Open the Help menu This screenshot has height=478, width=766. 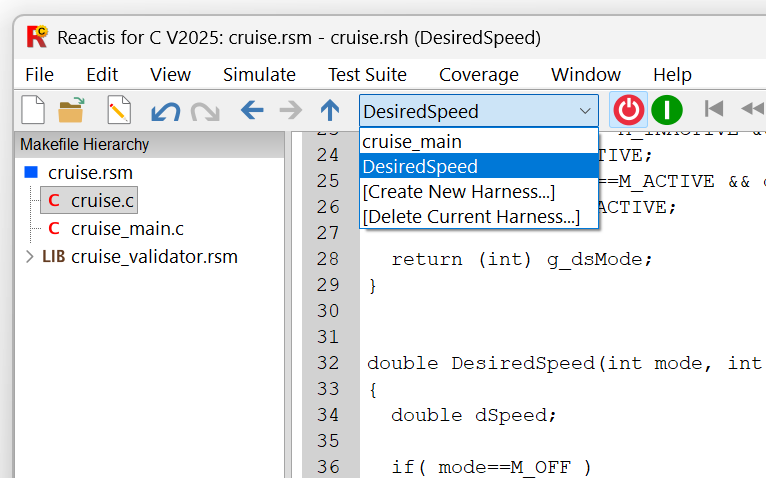click(672, 75)
